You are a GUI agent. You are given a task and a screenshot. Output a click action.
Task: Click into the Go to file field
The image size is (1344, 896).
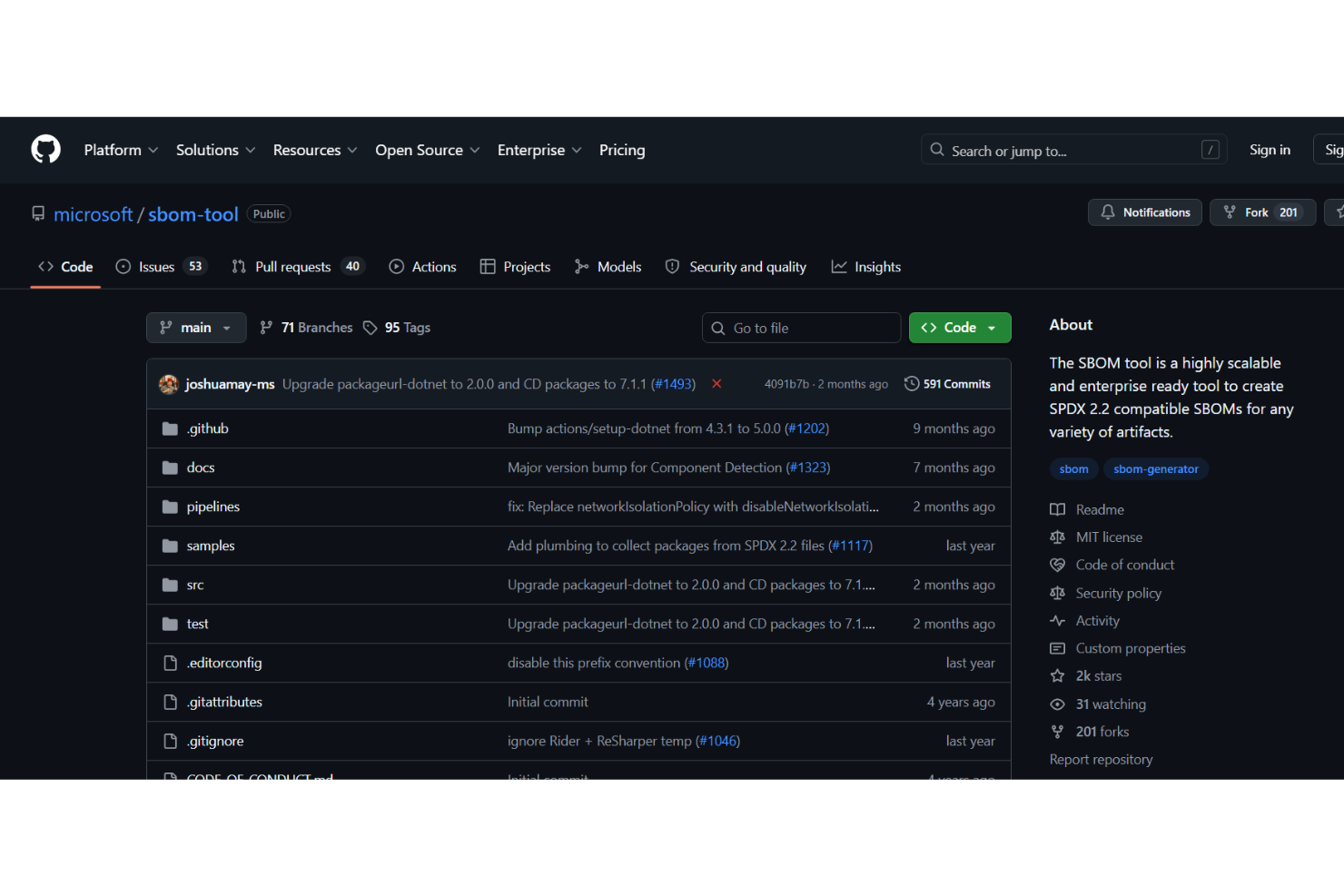point(801,328)
